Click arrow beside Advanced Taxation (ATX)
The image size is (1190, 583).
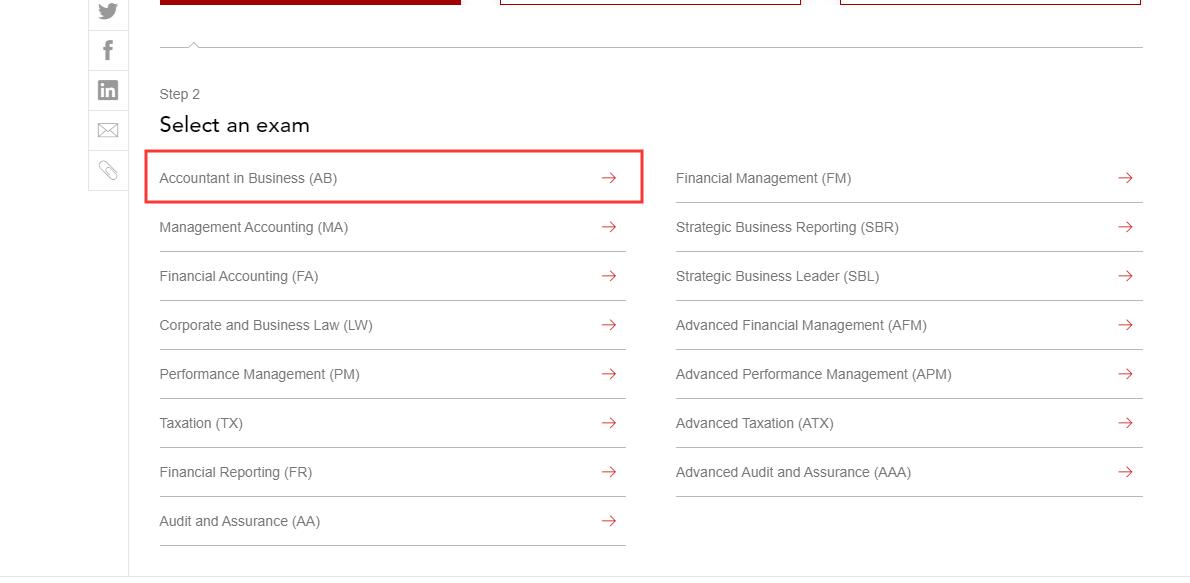pos(1125,423)
